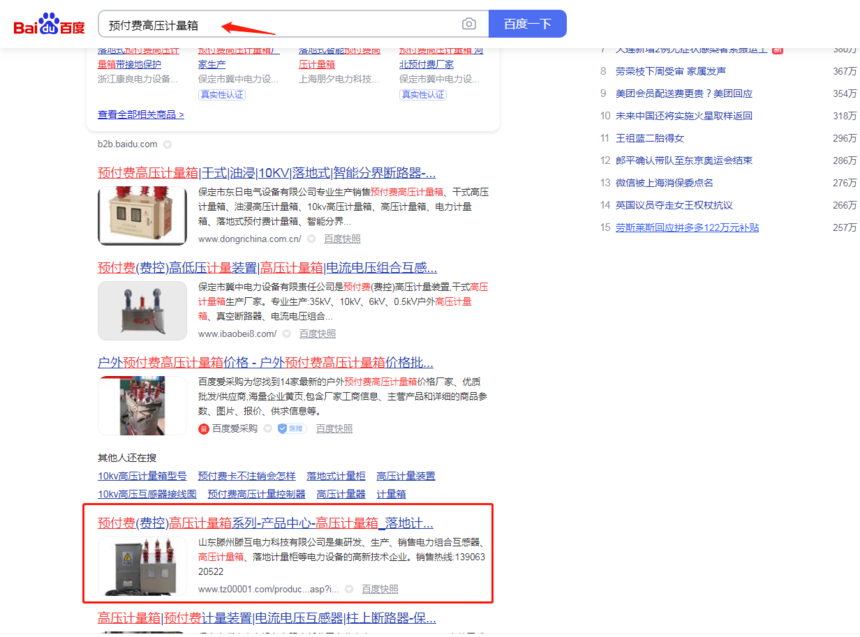Click thumbnail of 保定市冀中电力 result

click(142, 311)
